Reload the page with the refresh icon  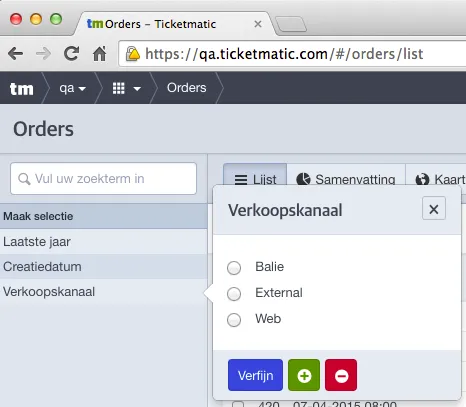coord(72,53)
